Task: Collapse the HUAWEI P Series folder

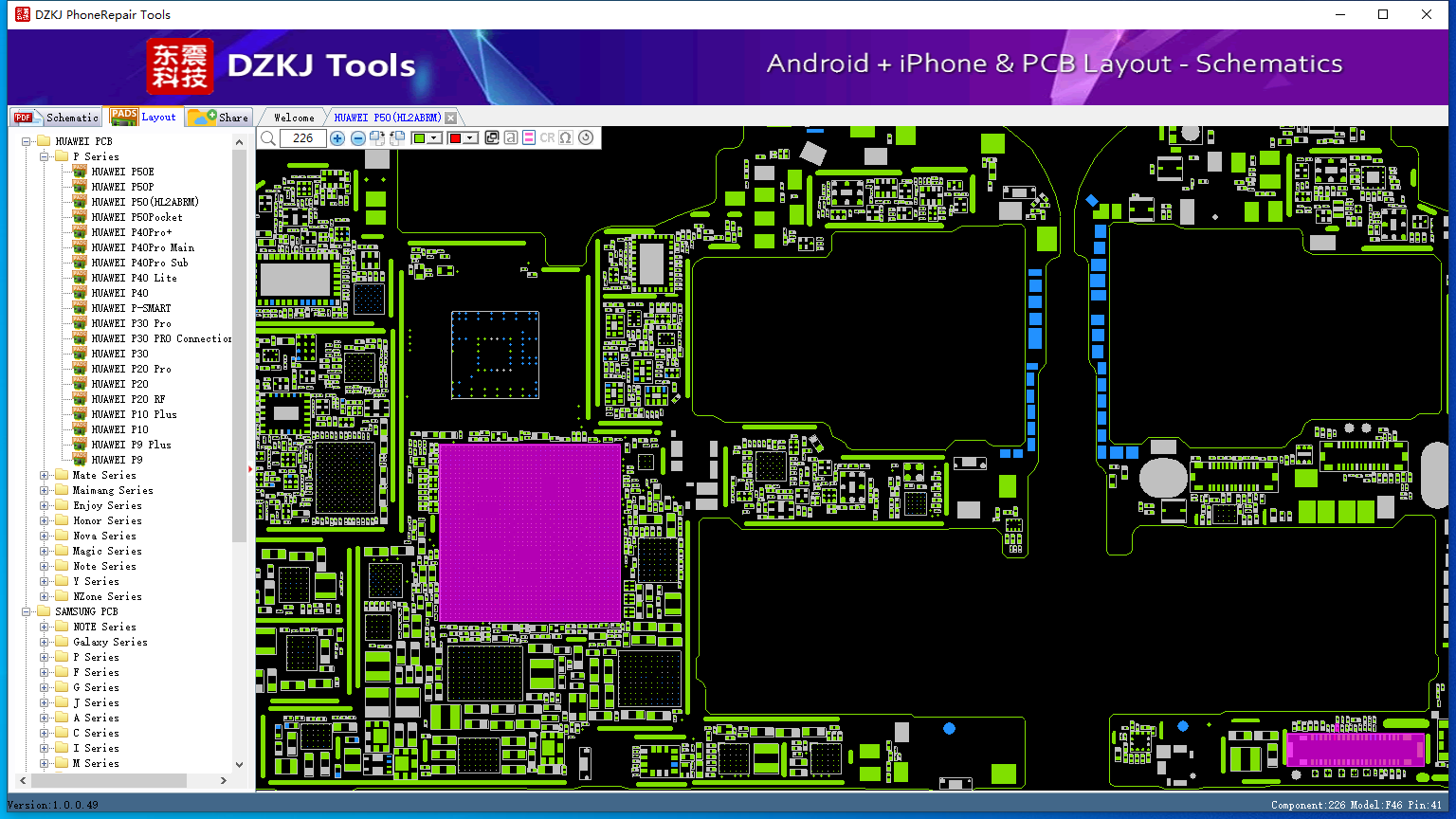Action: 45,156
